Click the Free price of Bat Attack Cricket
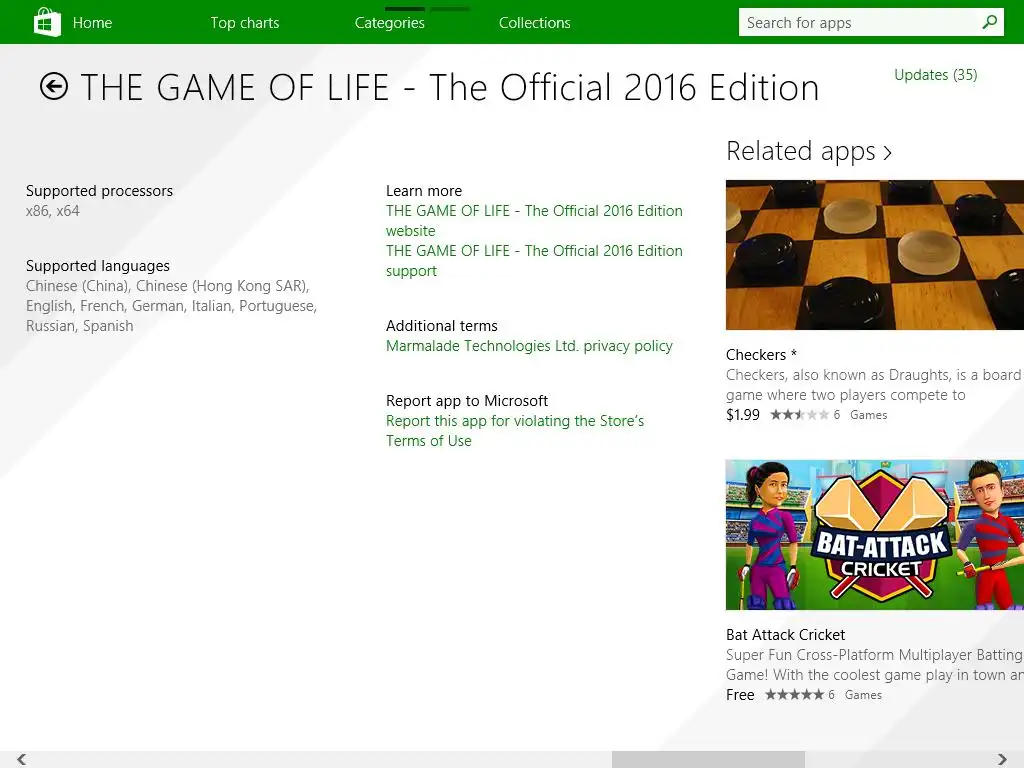1024x768 pixels. 740,695
